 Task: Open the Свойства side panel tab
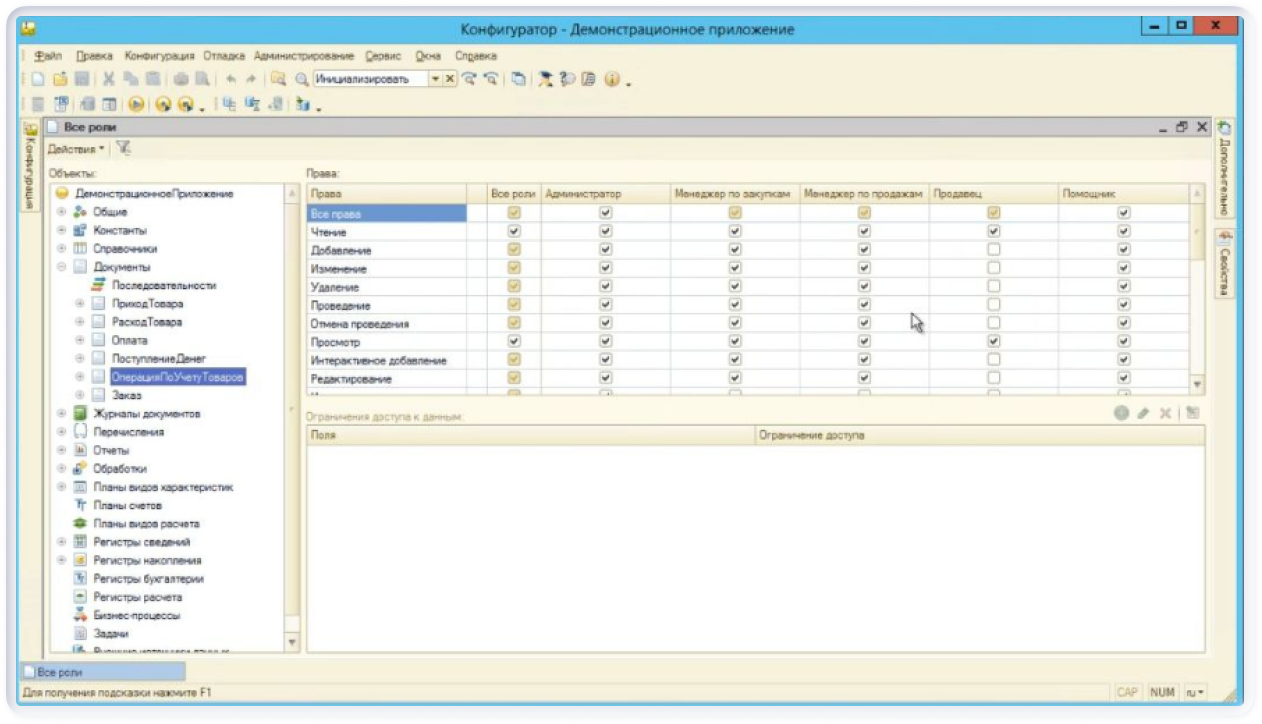click(x=1223, y=263)
